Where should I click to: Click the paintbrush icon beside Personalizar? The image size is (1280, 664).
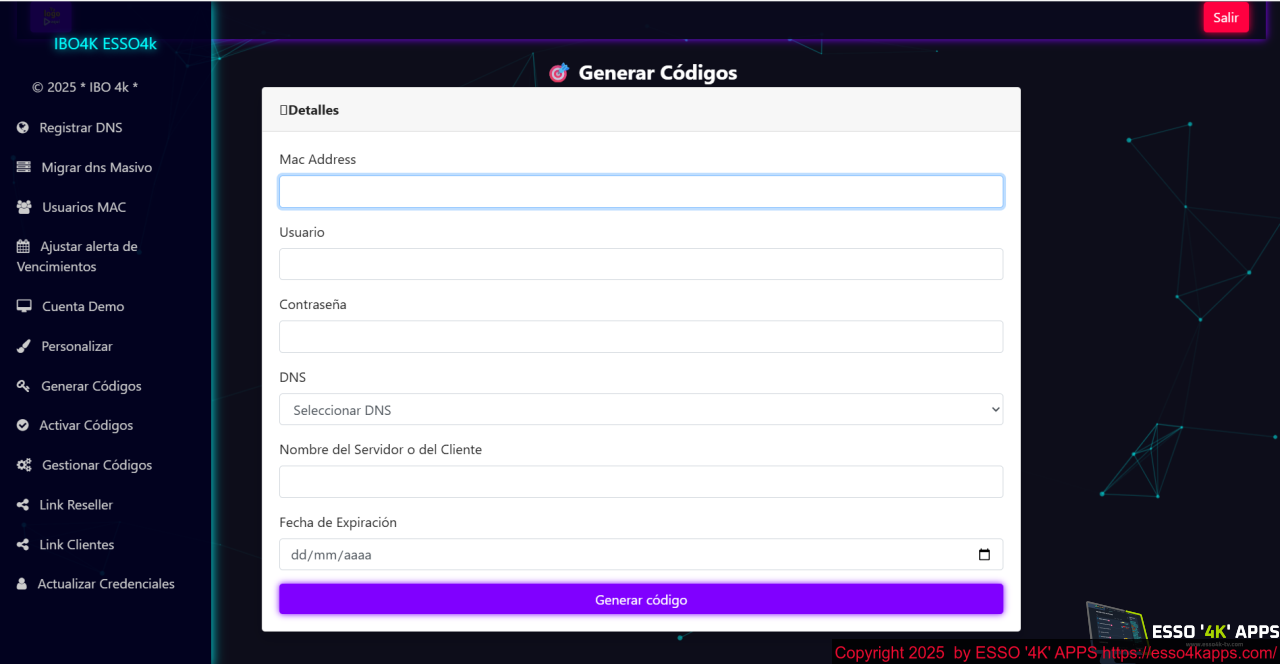point(24,347)
